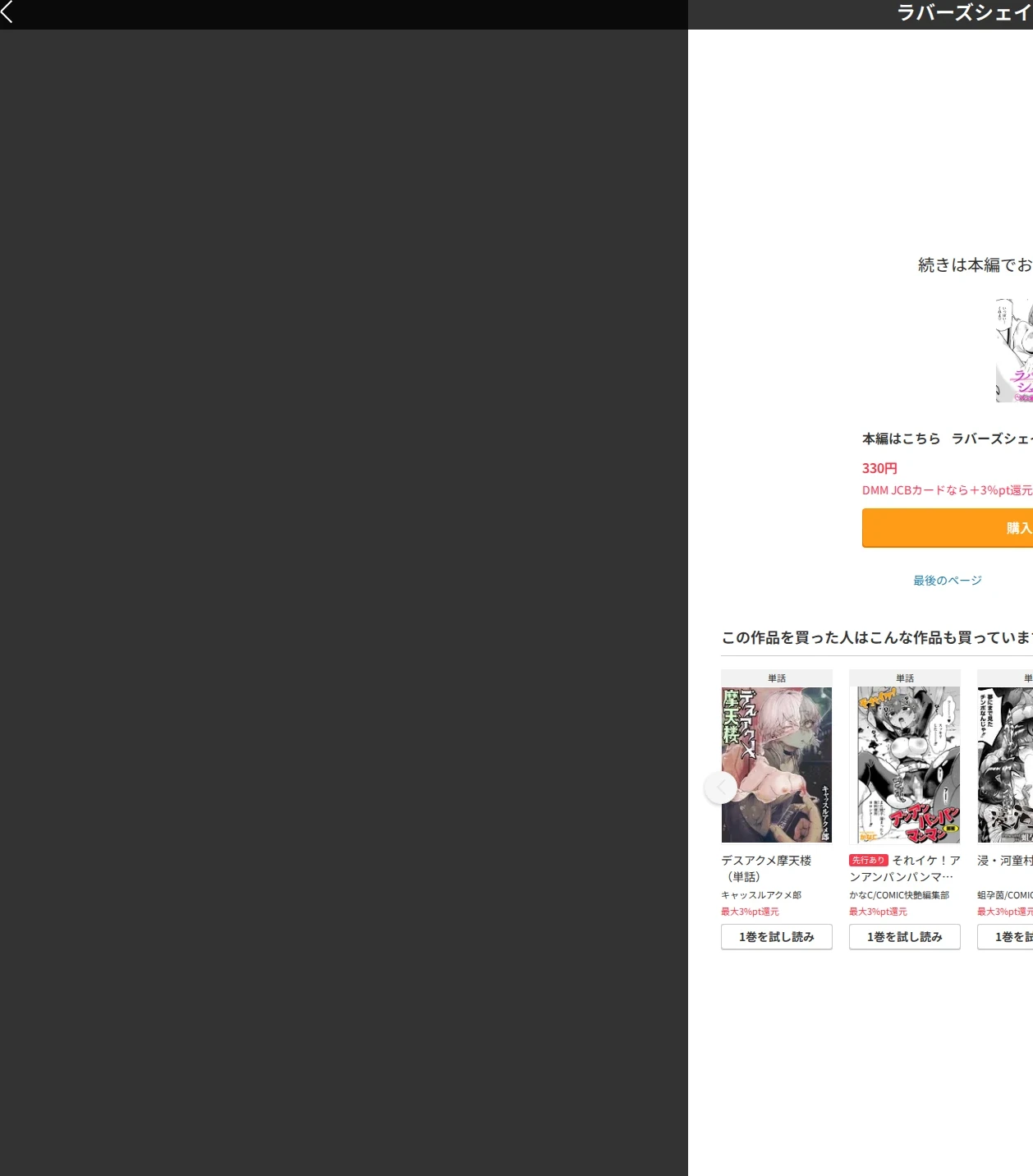Open the デスアクメ摩天楼（単話）title link

[766, 869]
